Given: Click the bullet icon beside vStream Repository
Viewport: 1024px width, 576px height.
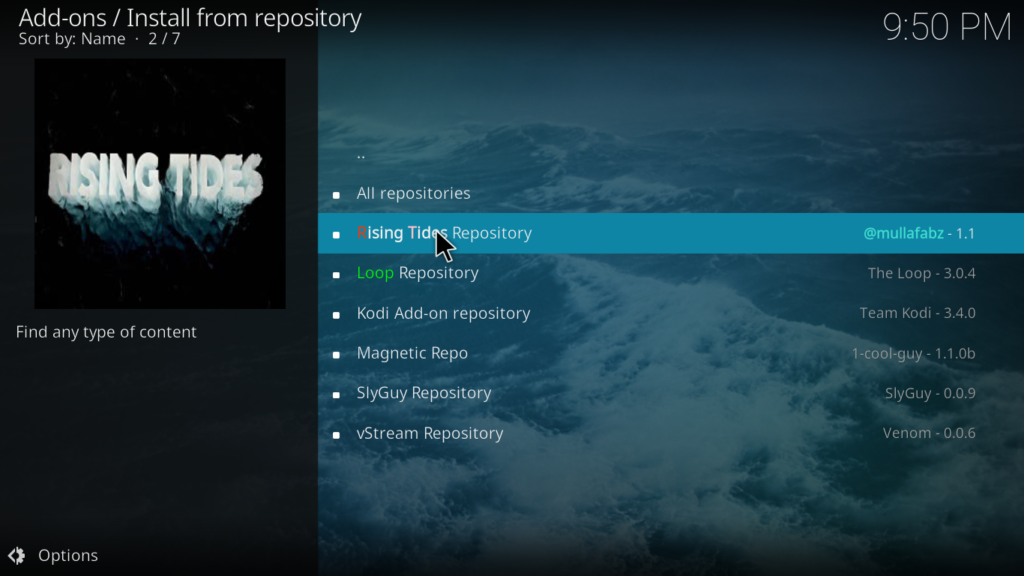Looking at the screenshot, I should pos(336,434).
